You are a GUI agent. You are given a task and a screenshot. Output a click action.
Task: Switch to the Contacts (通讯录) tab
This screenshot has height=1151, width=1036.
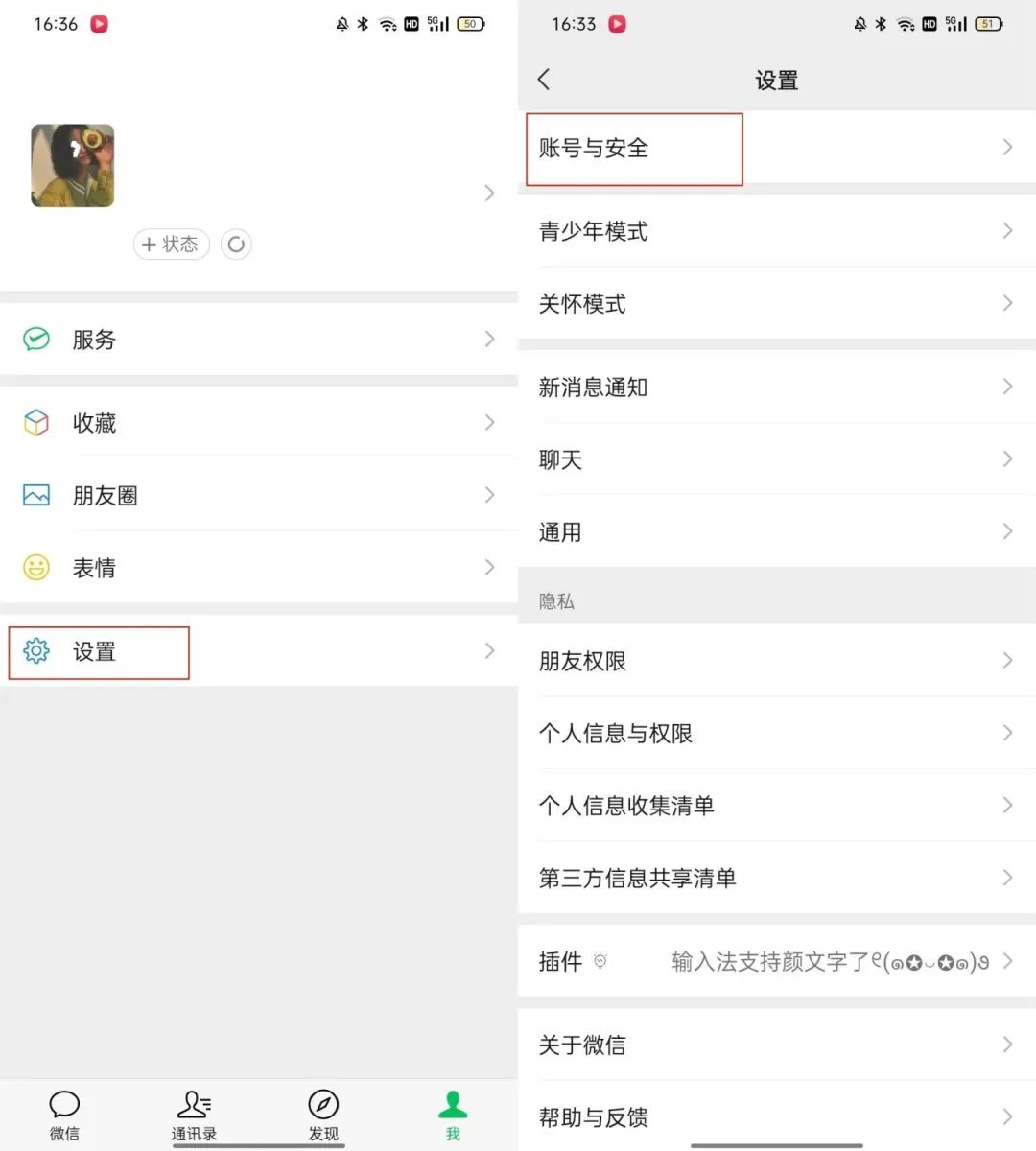[x=194, y=1116]
